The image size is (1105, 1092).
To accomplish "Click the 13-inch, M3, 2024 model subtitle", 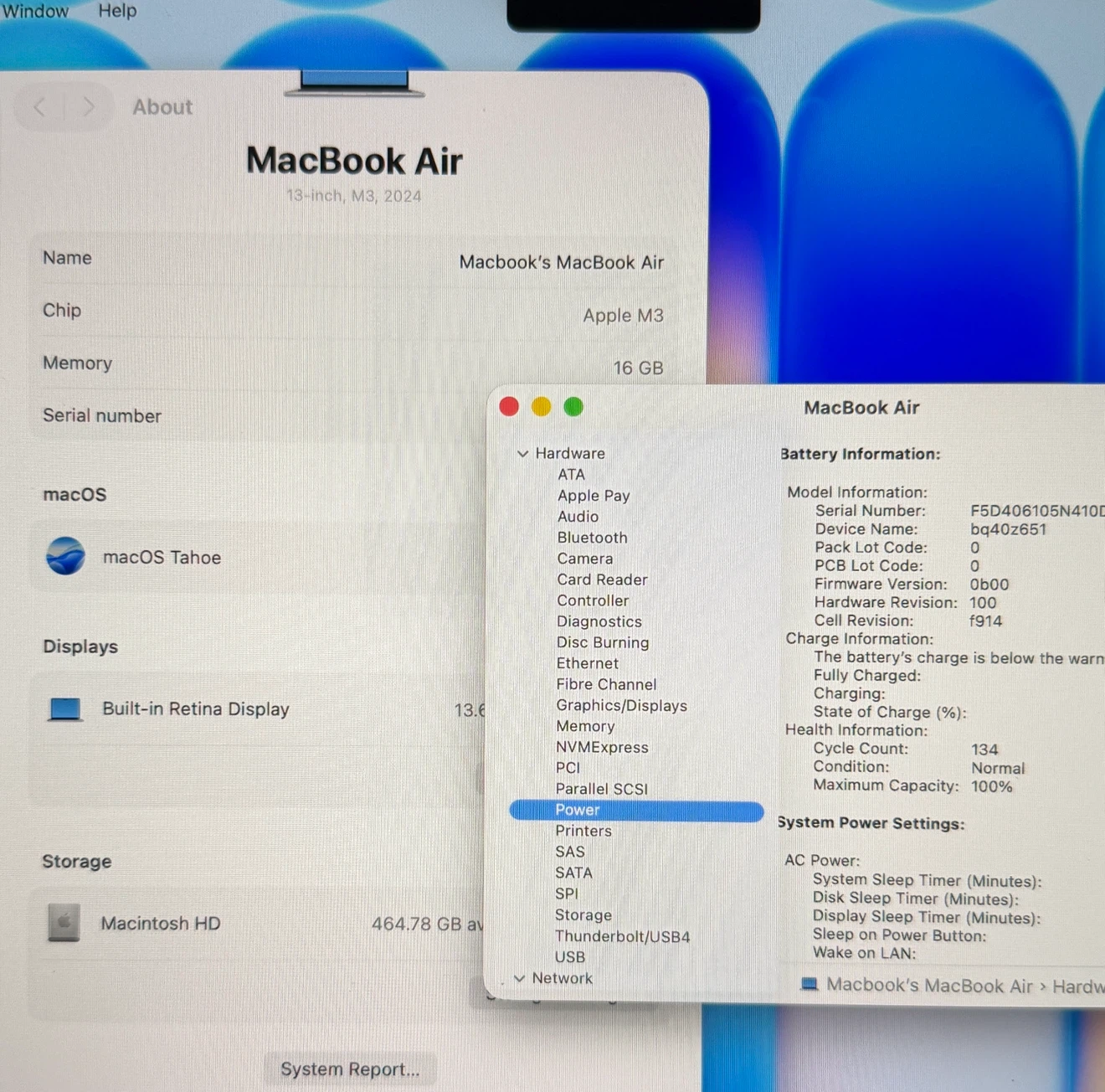I will [x=353, y=196].
